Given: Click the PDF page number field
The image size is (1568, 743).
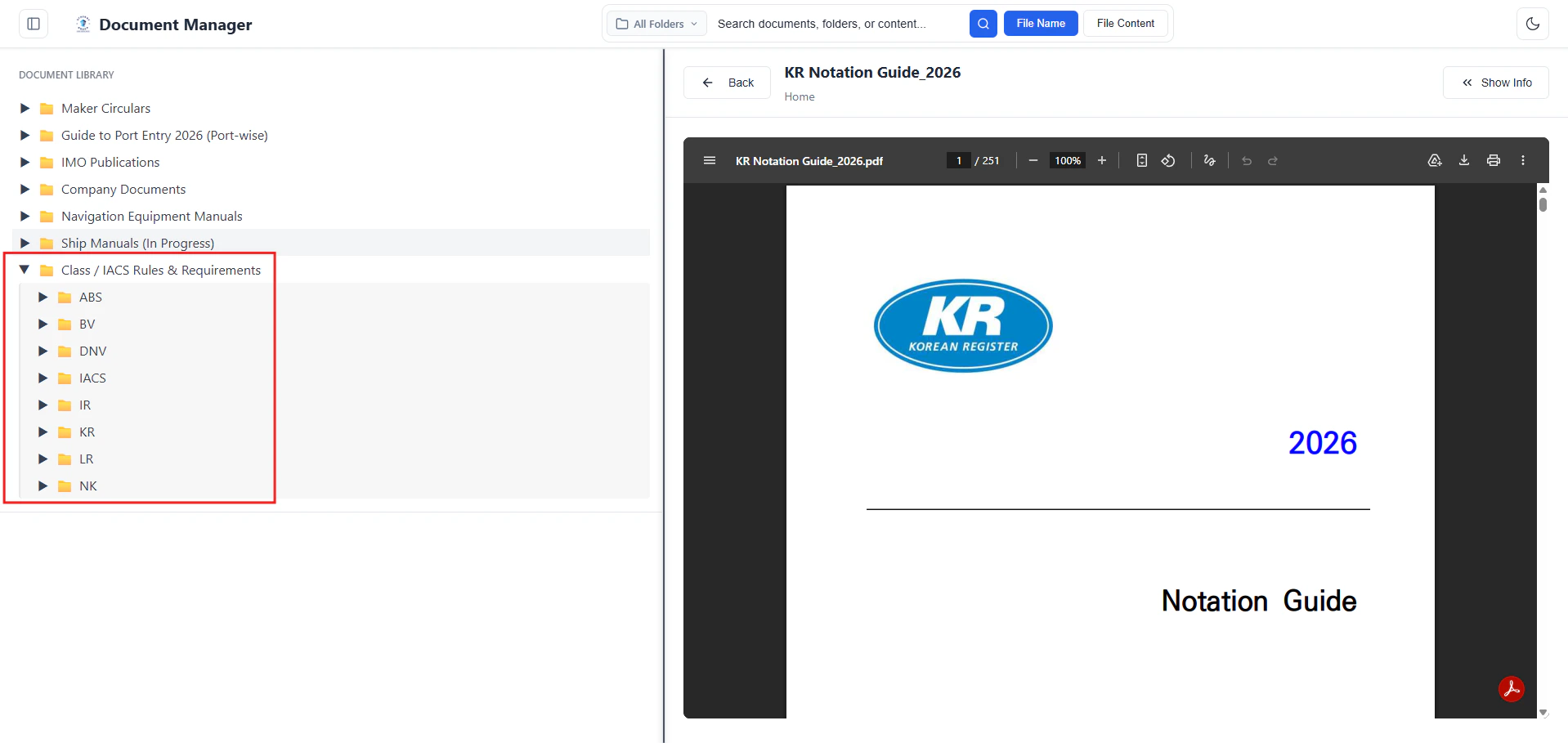Looking at the screenshot, I should 958,160.
